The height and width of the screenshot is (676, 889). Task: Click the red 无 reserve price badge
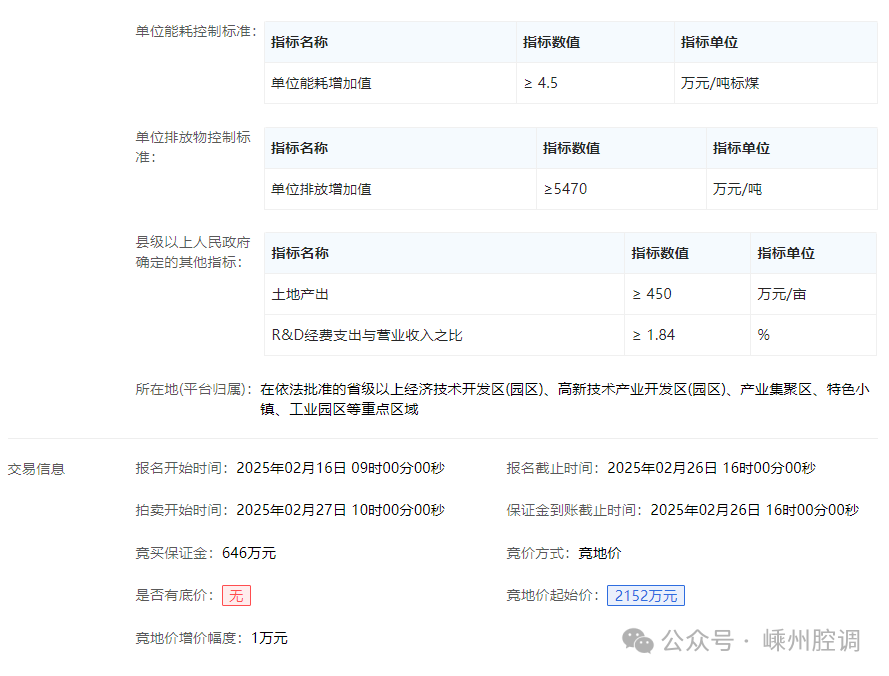point(236,595)
